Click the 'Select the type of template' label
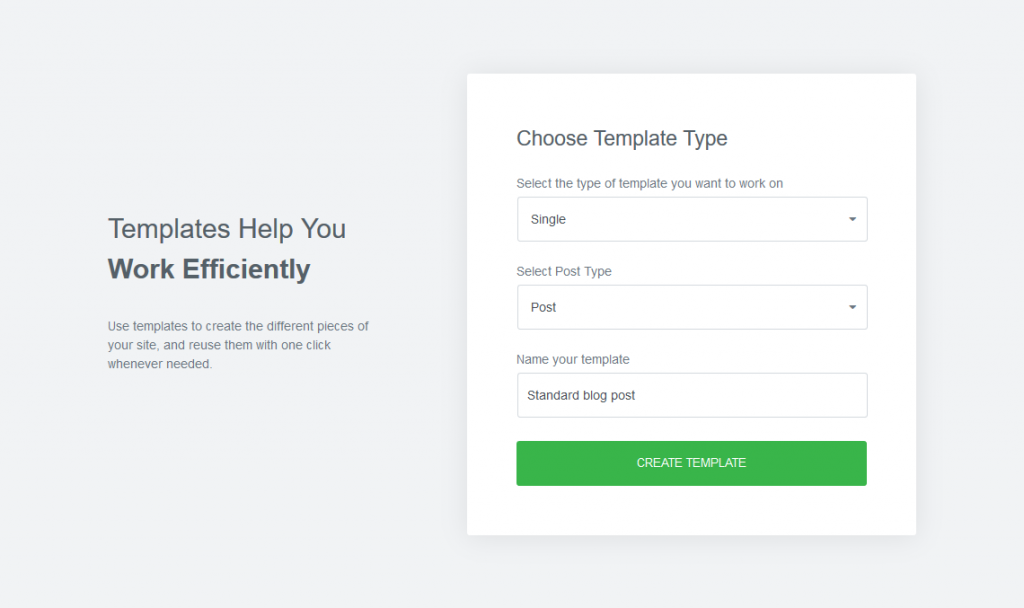This screenshot has height=608, width=1024. [x=649, y=183]
